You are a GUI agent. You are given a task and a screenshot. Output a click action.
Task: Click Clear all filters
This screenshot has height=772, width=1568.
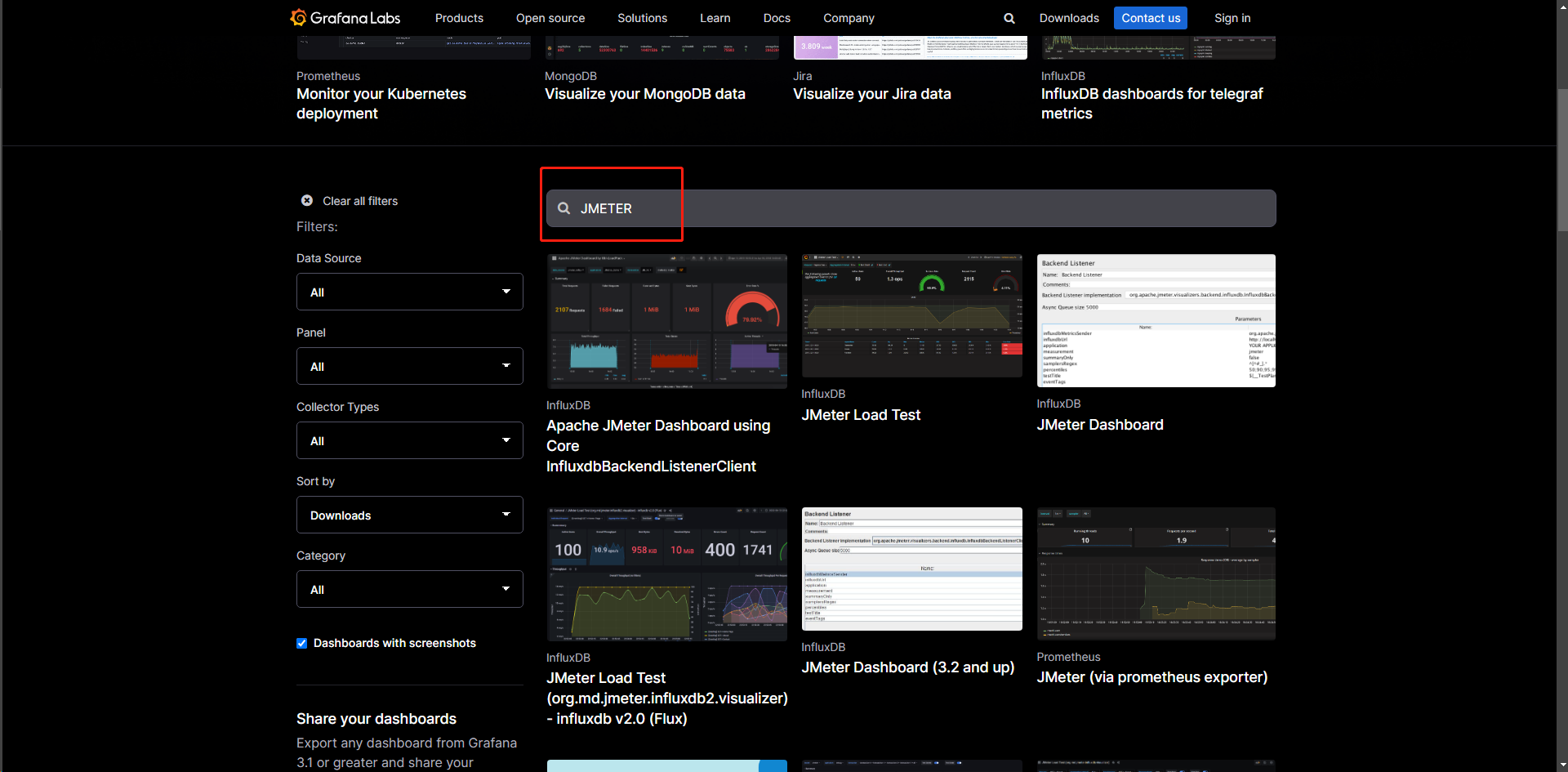coord(360,201)
